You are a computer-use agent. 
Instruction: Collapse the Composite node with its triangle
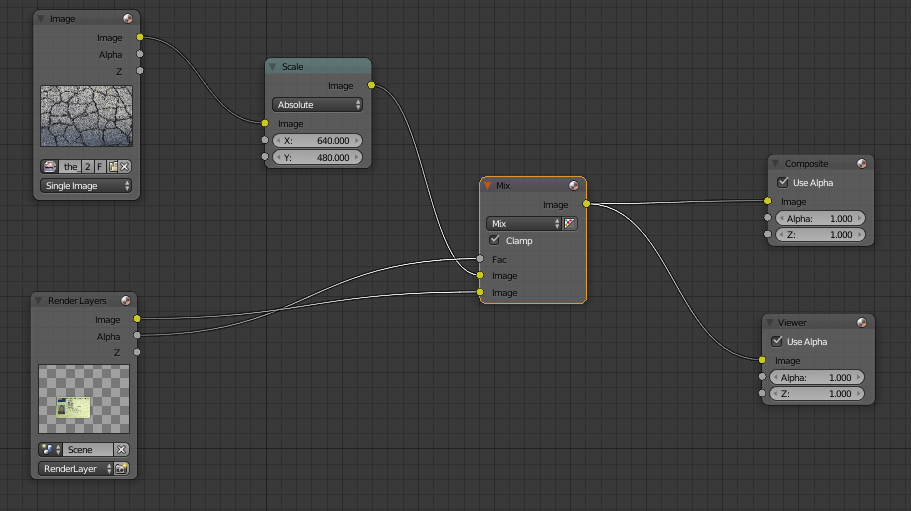tap(775, 164)
